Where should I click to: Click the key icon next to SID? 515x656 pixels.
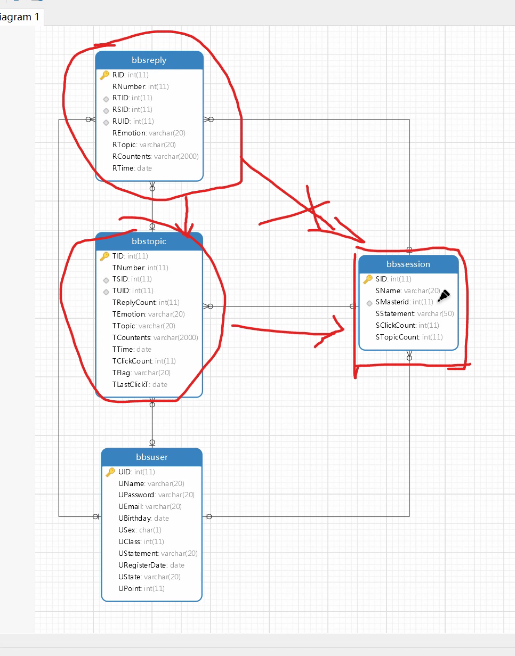(368, 279)
